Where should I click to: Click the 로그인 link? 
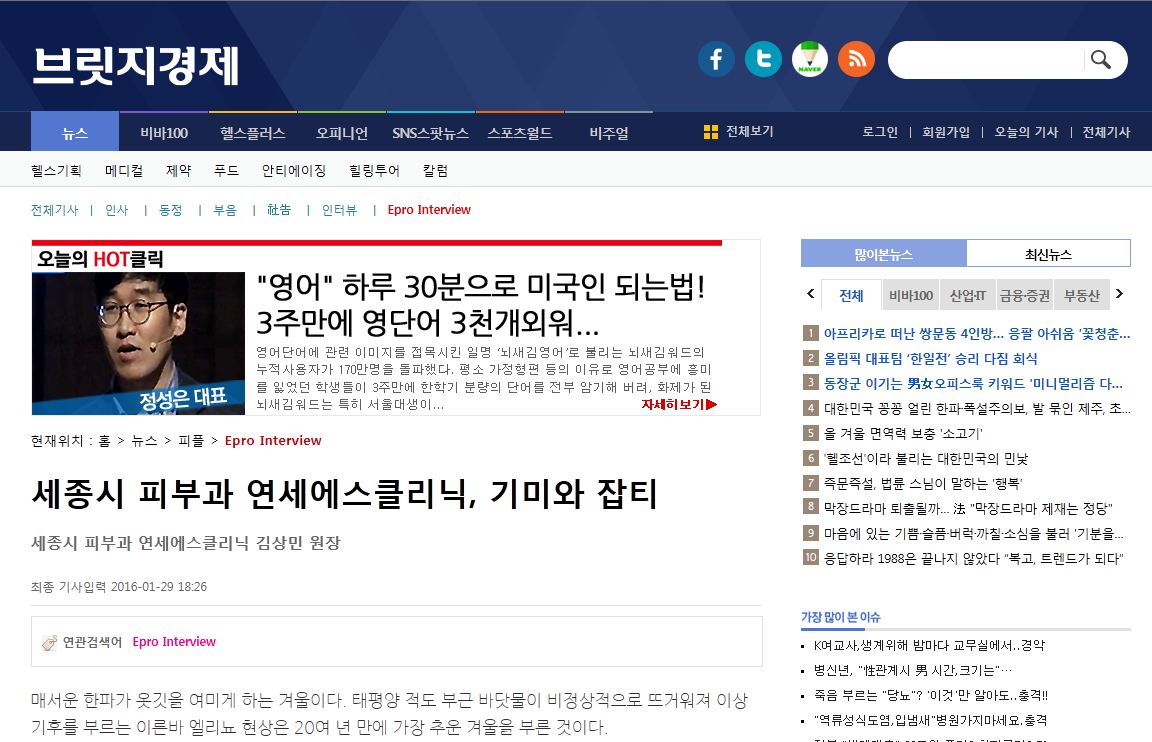pos(880,132)
